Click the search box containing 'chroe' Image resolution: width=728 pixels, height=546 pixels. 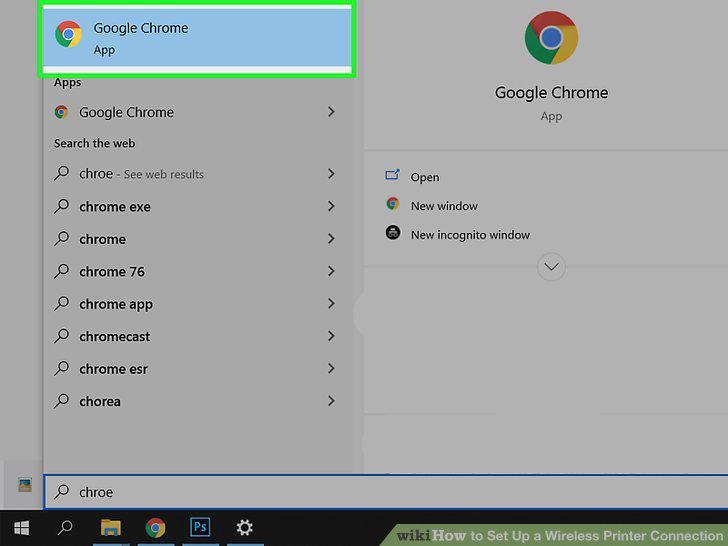click(x=385, y=492)
